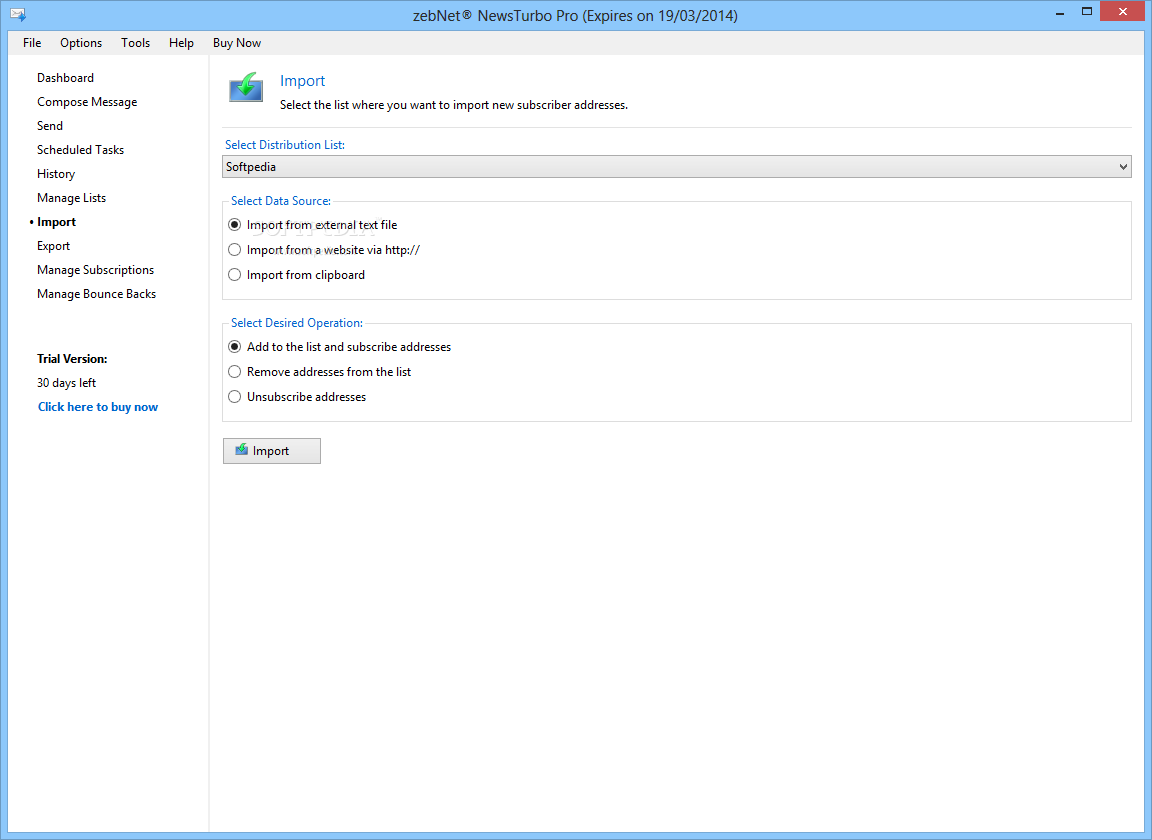Open the Export section

(x=54, y=246)
